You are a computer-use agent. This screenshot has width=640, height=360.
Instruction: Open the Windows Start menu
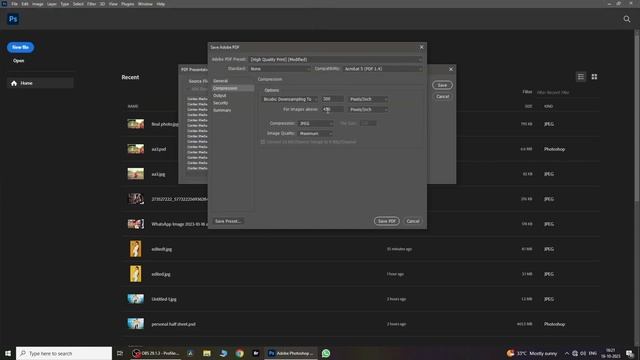(x=8, y=353)
